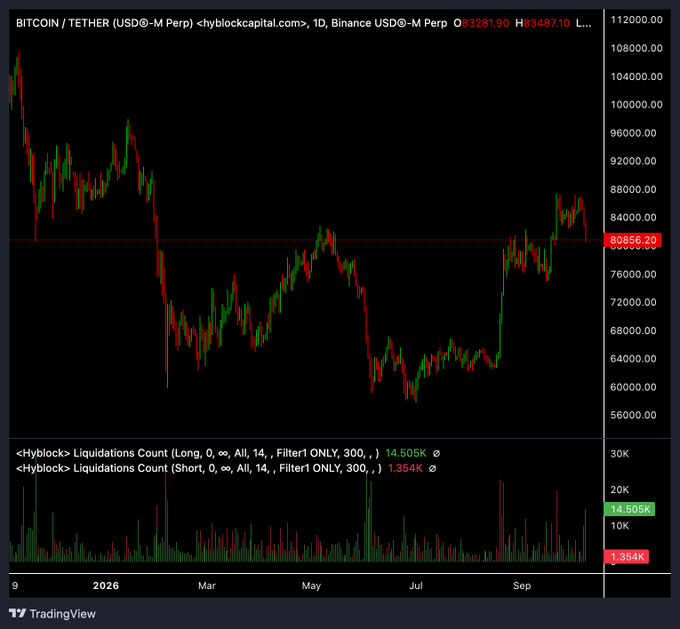680x629 pixels.
Task: Click the 10K liquidation axis label
Action: tap(619, 526)
